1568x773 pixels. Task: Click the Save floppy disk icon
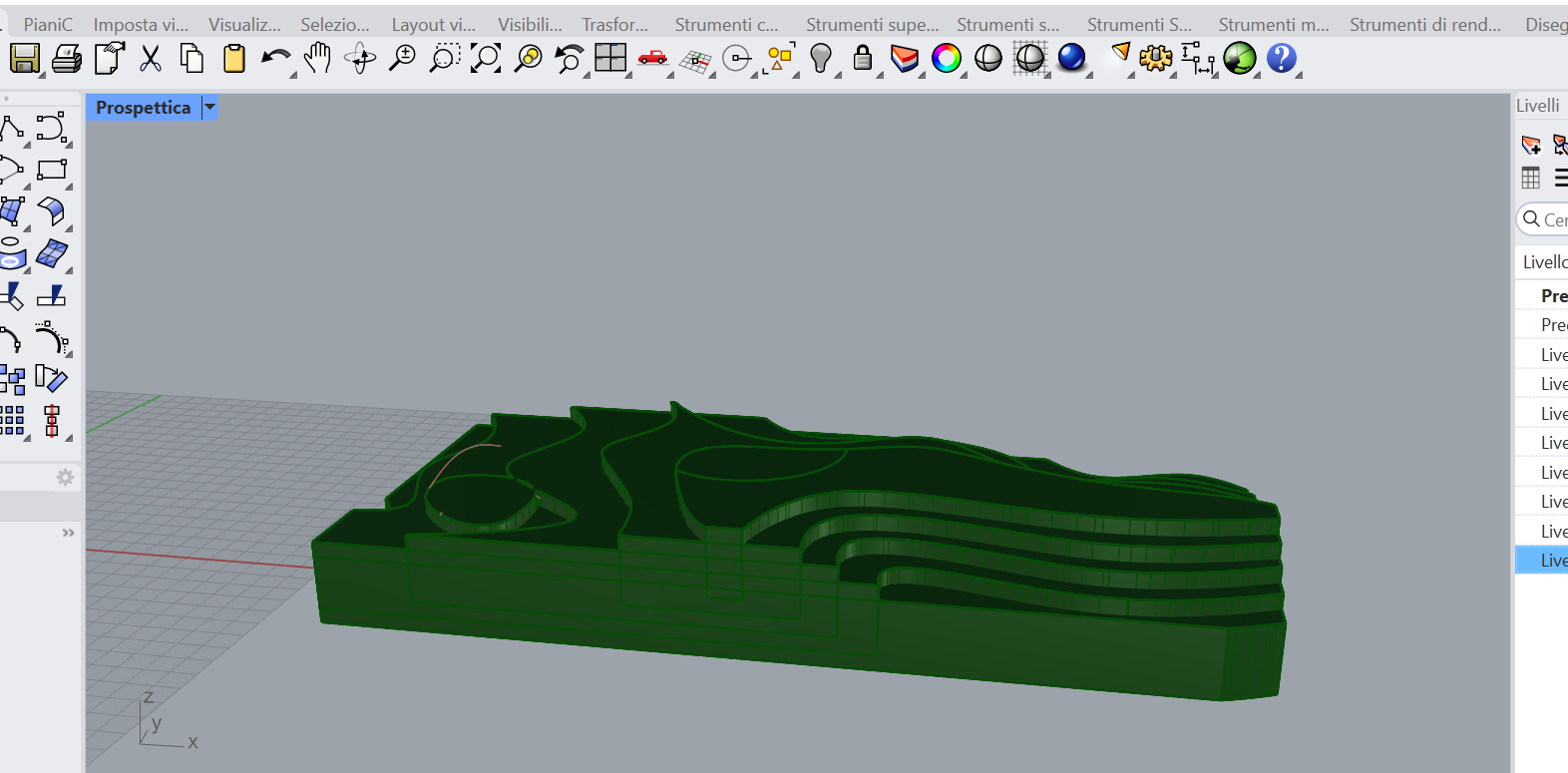point(24,60)
